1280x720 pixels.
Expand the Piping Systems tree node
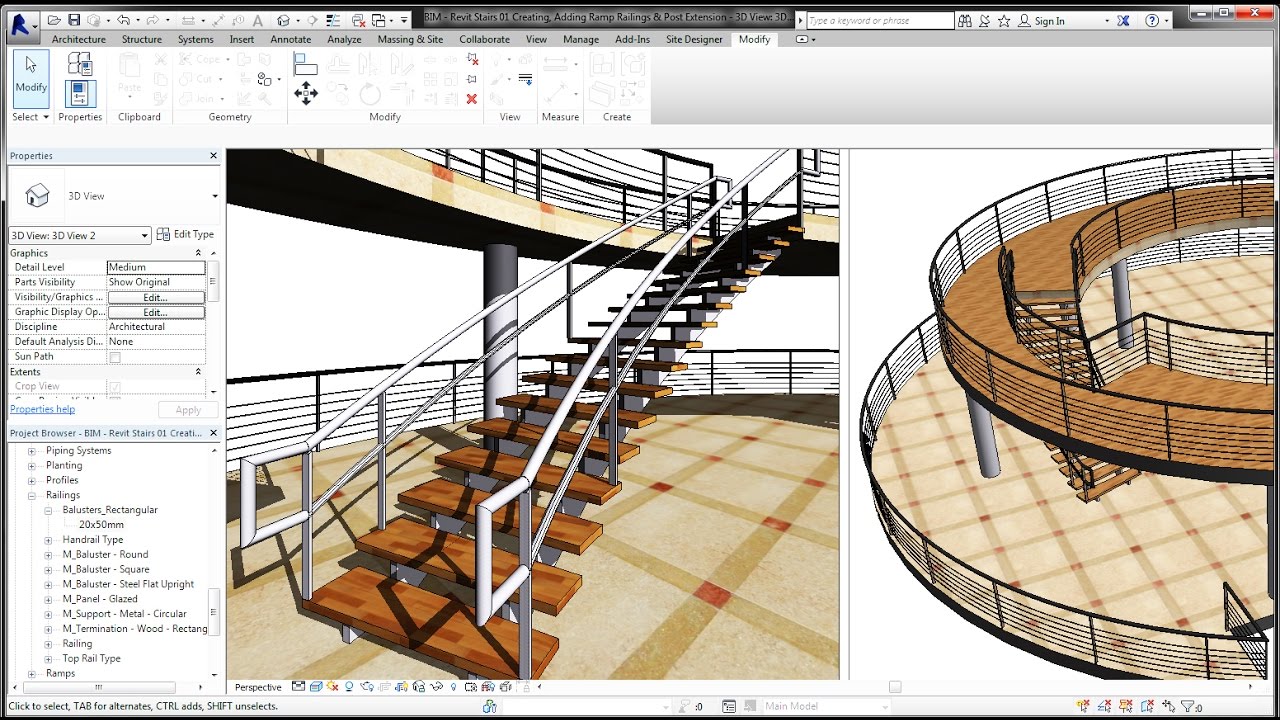pos(32,451)
